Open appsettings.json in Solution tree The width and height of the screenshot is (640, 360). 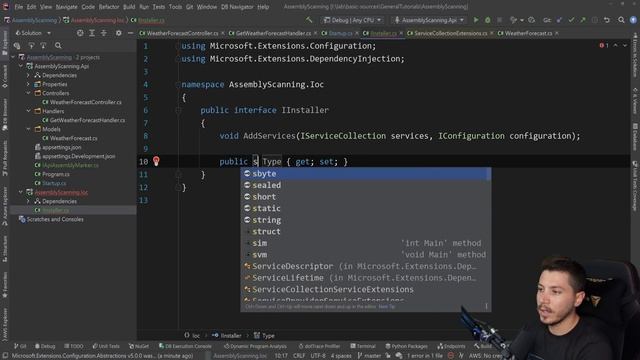tap(61, 147)
